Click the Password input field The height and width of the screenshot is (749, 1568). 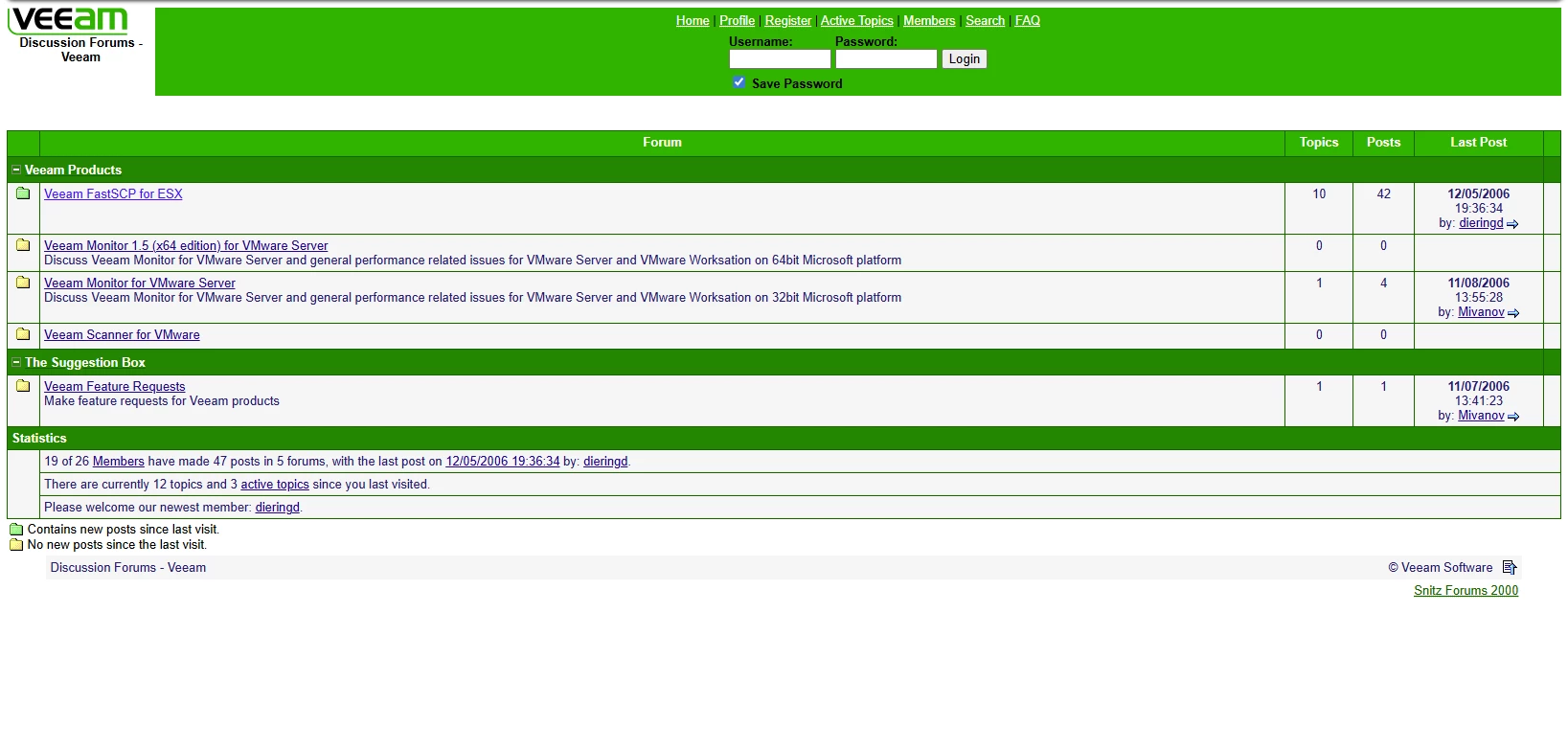[886, 58]
